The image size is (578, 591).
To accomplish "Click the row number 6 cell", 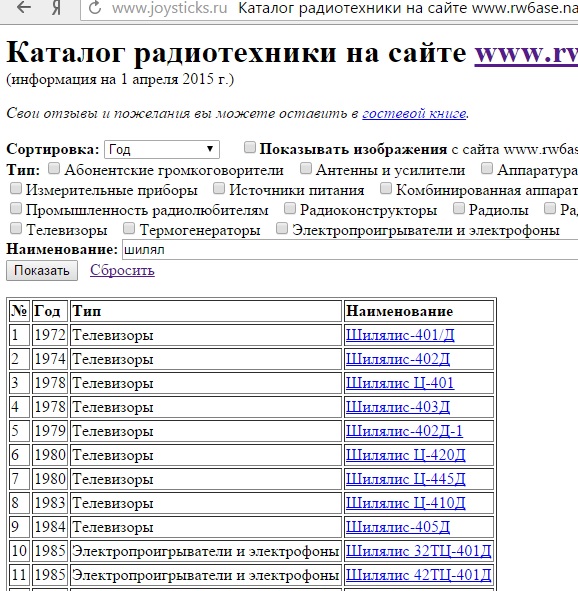I will point(20,455).
